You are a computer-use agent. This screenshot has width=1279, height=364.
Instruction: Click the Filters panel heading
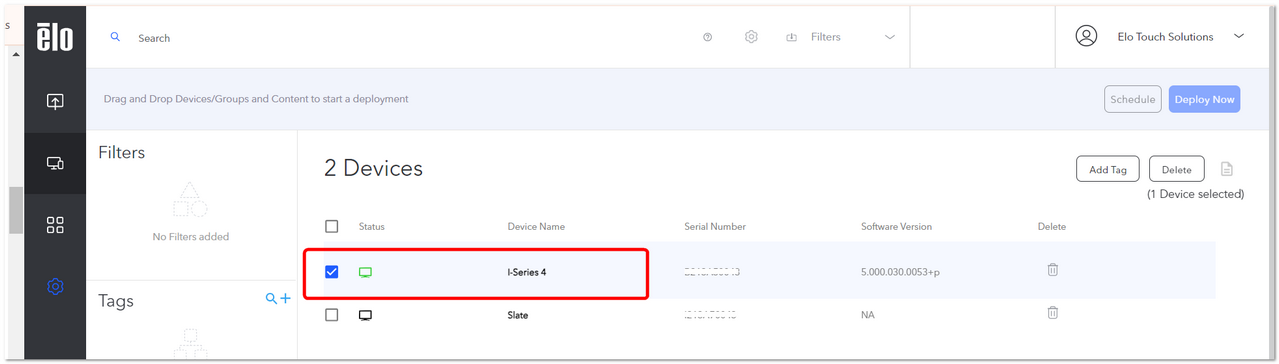click(122, 153)
